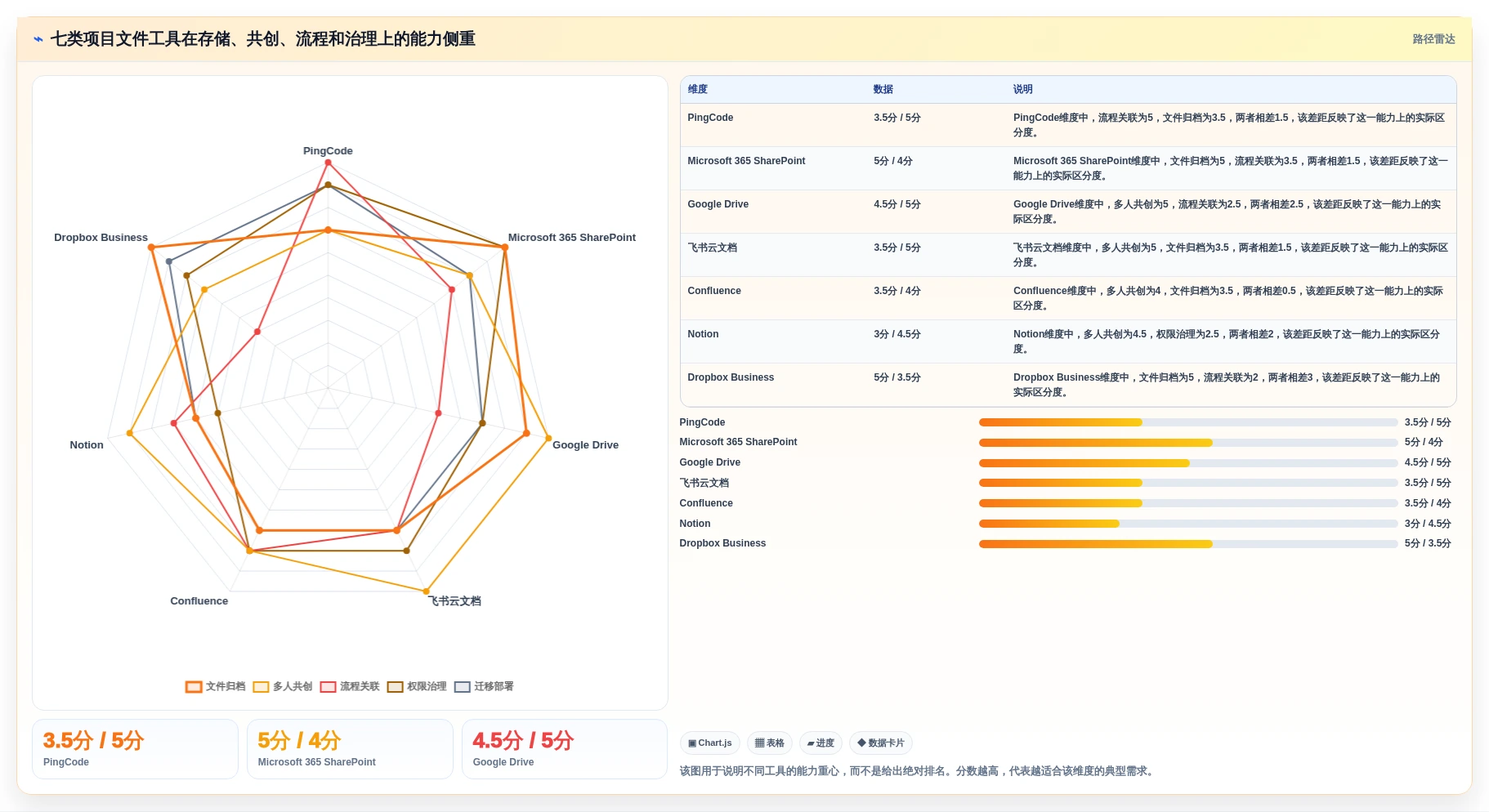Click Confluence radar axis label
The image size is (1489, 812).
[x=199, y=601]
